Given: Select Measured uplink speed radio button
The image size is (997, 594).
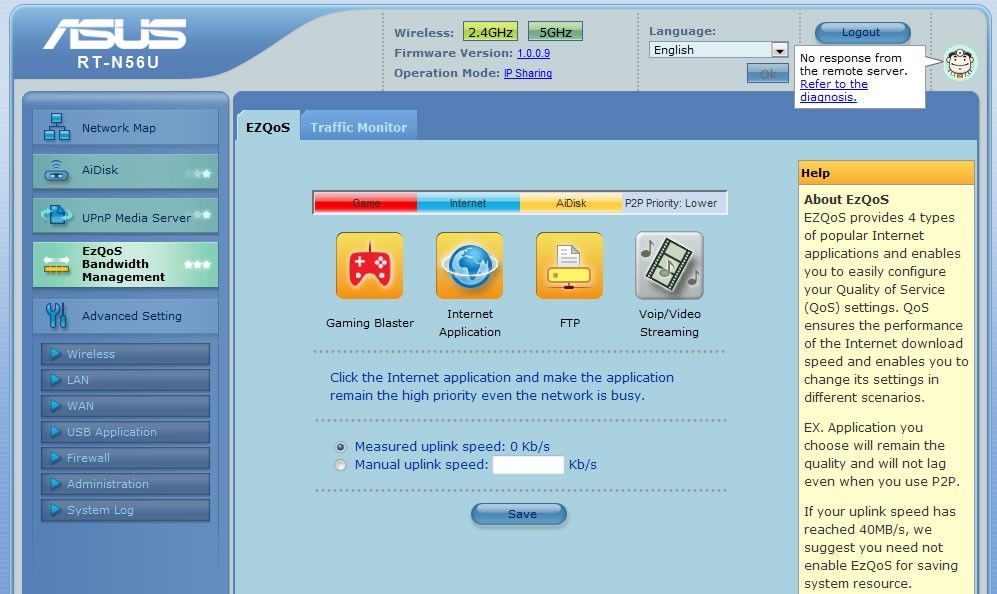Looking at the screenshot, I should 341,446.
